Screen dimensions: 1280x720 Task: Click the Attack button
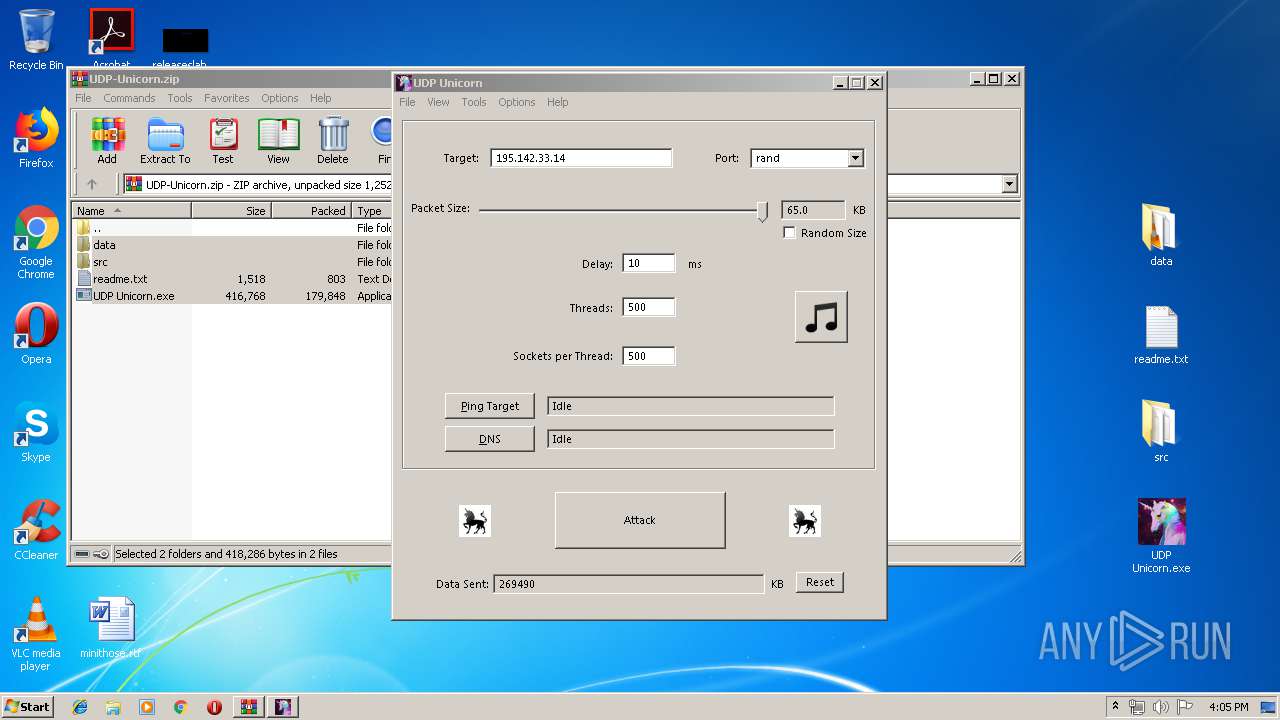(x=640, y=520)
